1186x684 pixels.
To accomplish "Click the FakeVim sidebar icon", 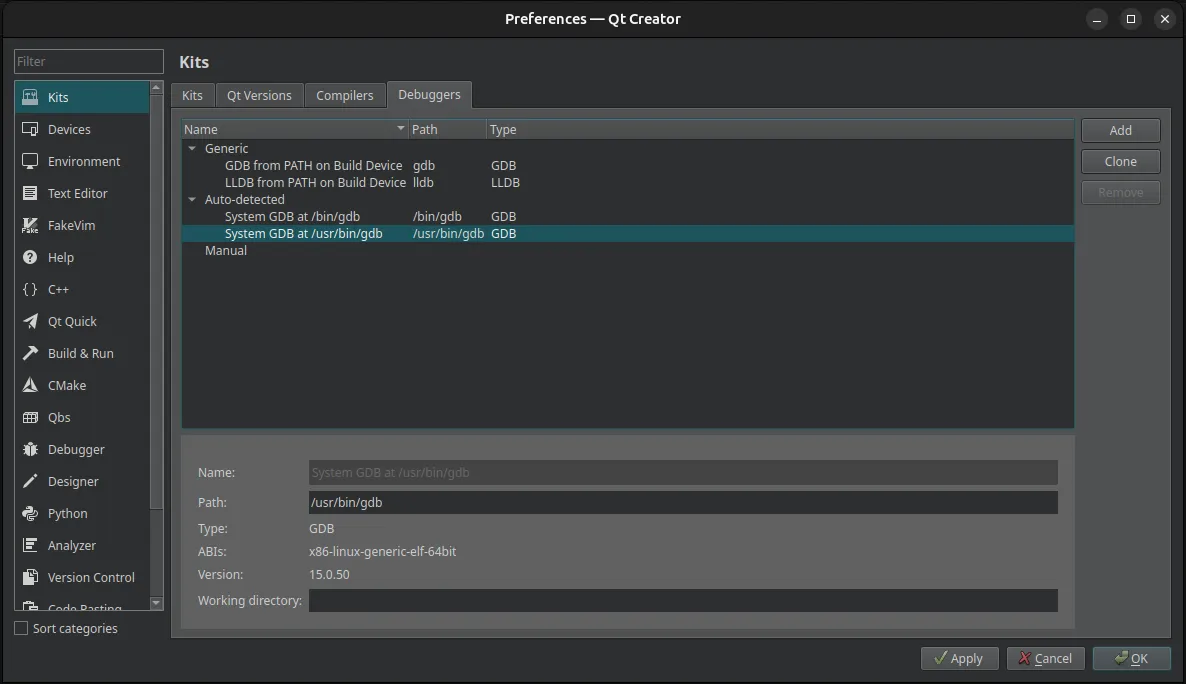I will coord(31,225).
